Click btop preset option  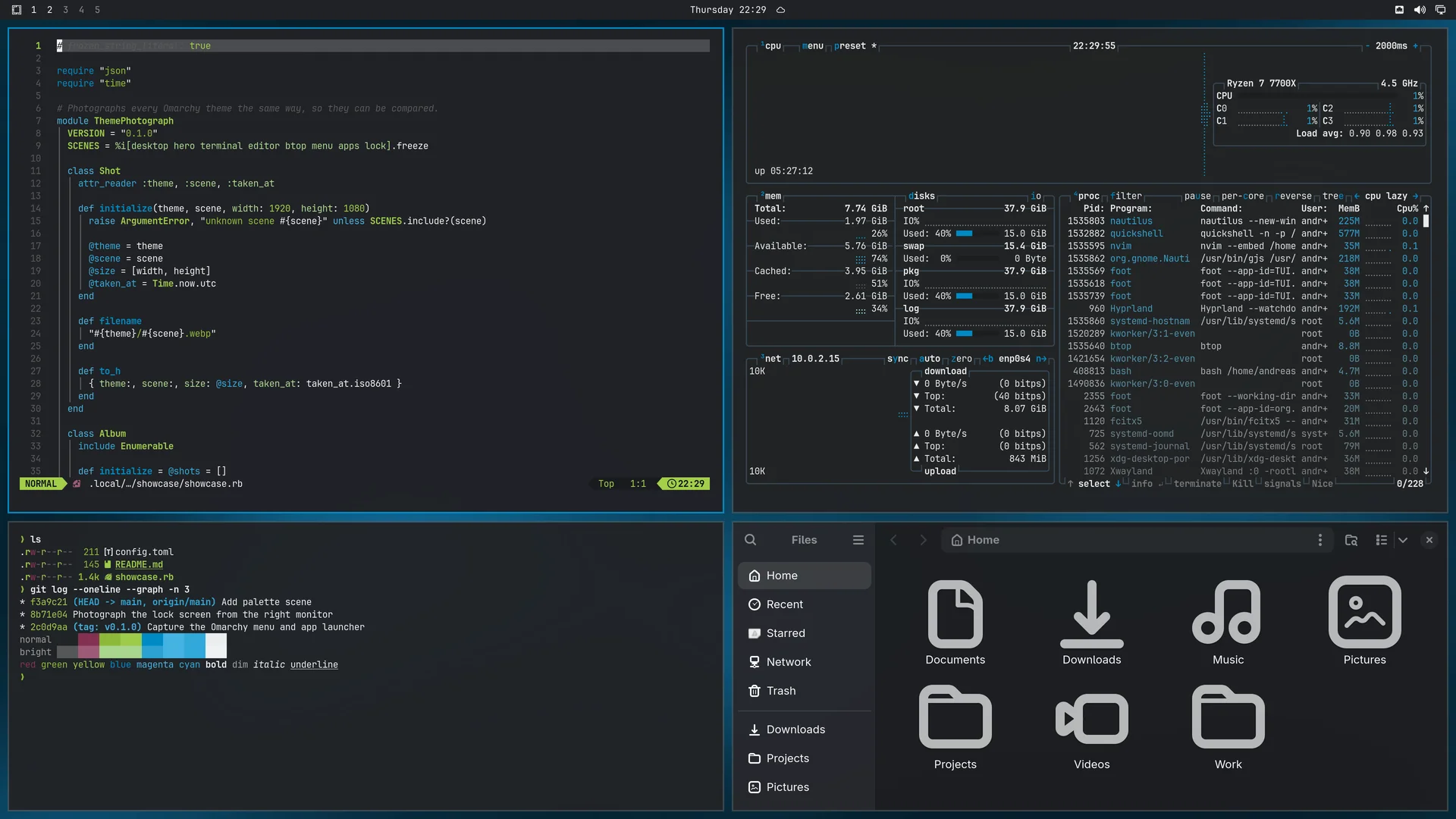tap(855, 45)
